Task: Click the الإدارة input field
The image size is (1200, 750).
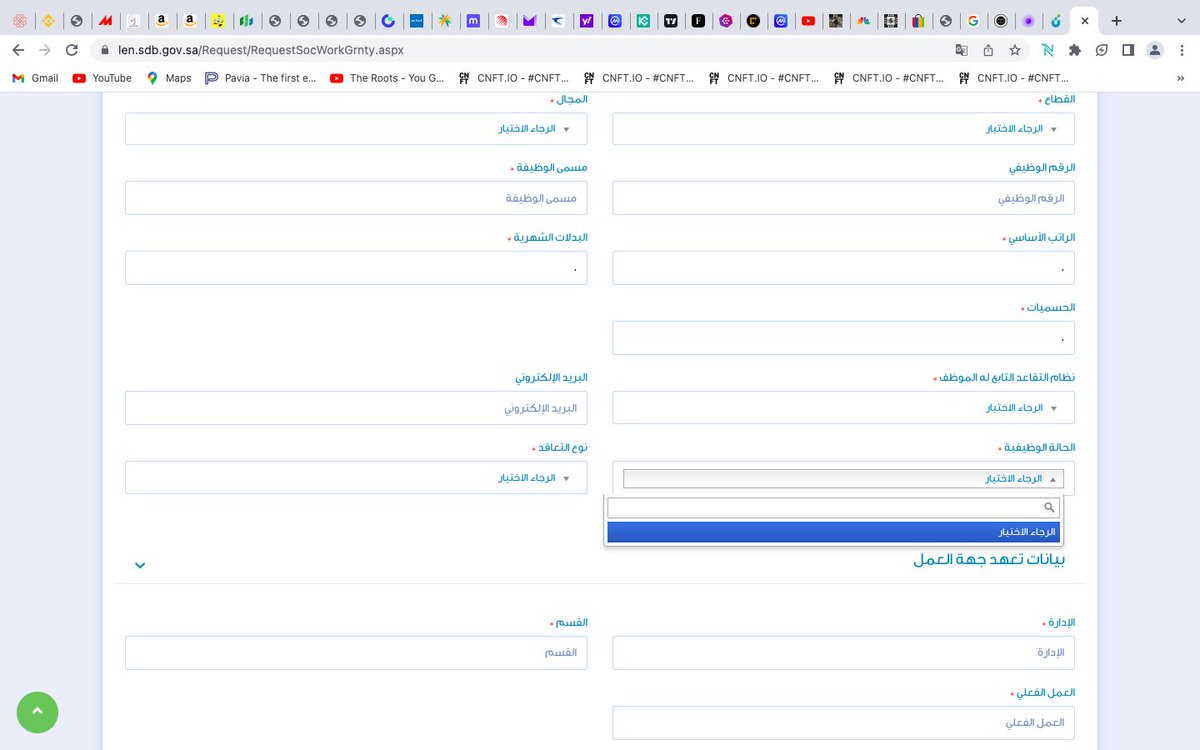Action: click(843, 653)
